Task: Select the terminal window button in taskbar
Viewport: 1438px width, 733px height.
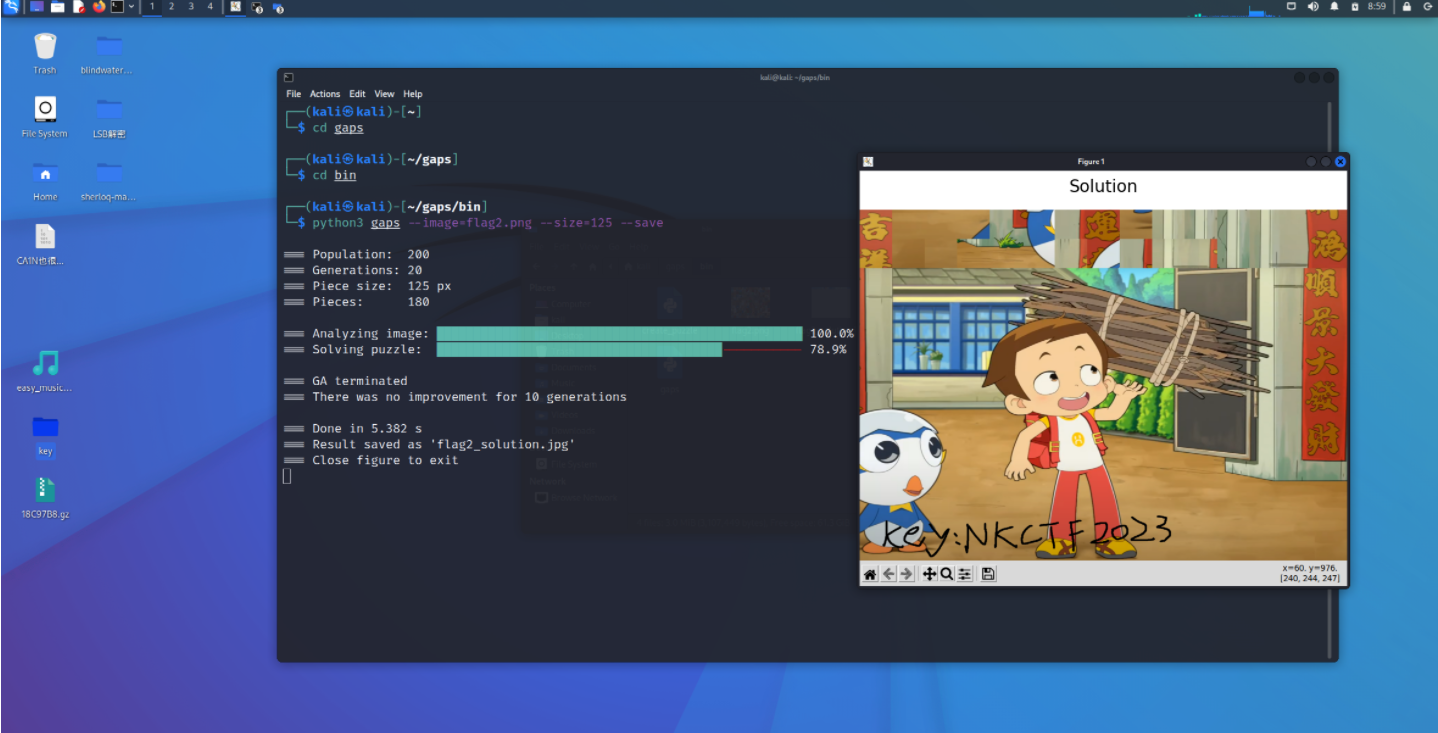Action: pyautogui.click(x=256, y=7)
